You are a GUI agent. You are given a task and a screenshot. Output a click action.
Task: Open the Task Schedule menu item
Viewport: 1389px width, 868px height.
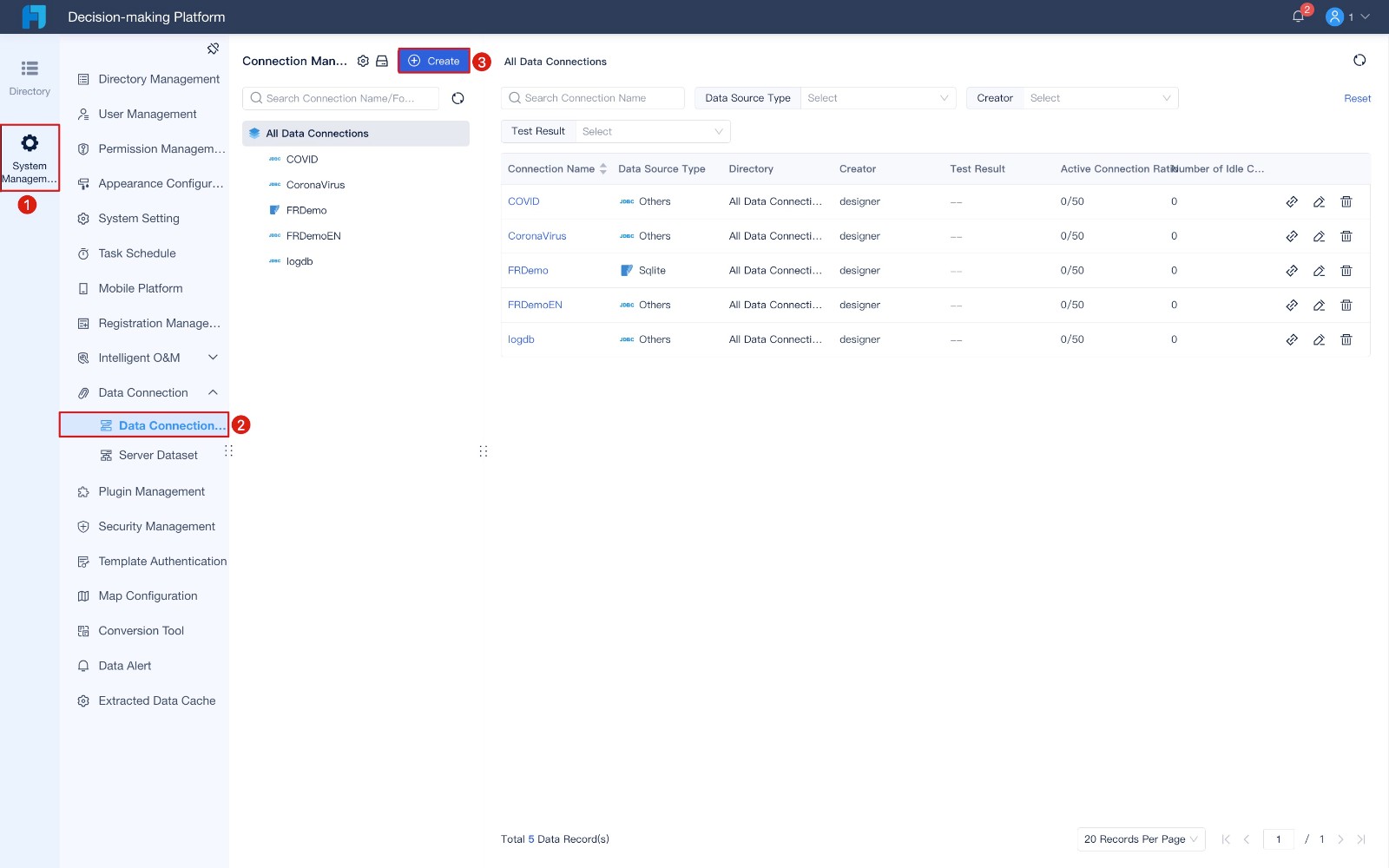coord(137,253)
